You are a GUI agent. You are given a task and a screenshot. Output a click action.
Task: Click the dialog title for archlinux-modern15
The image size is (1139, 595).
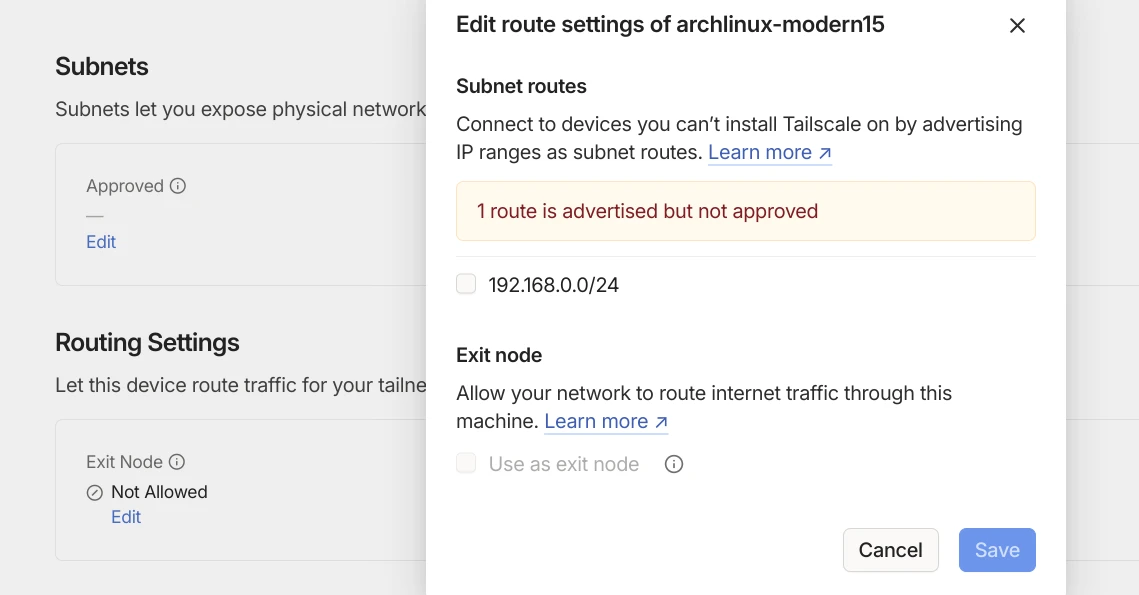670,25
